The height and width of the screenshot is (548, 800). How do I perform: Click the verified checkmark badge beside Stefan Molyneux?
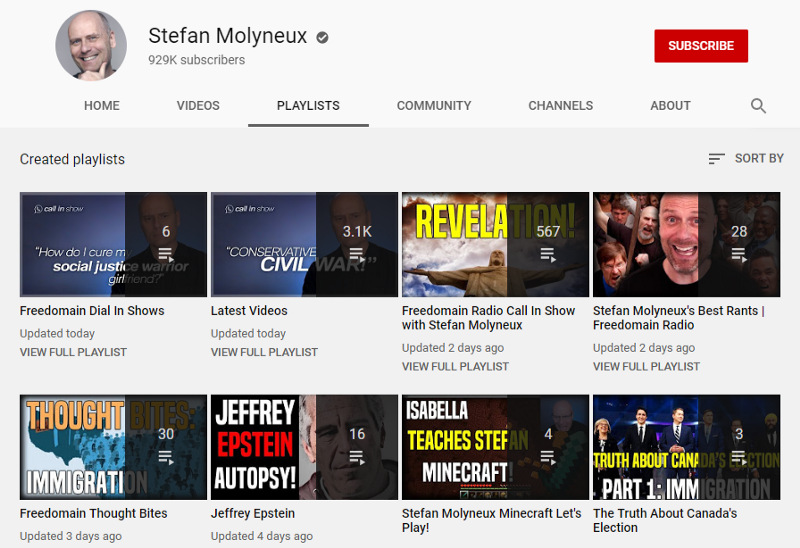click(x=322, y=37)
